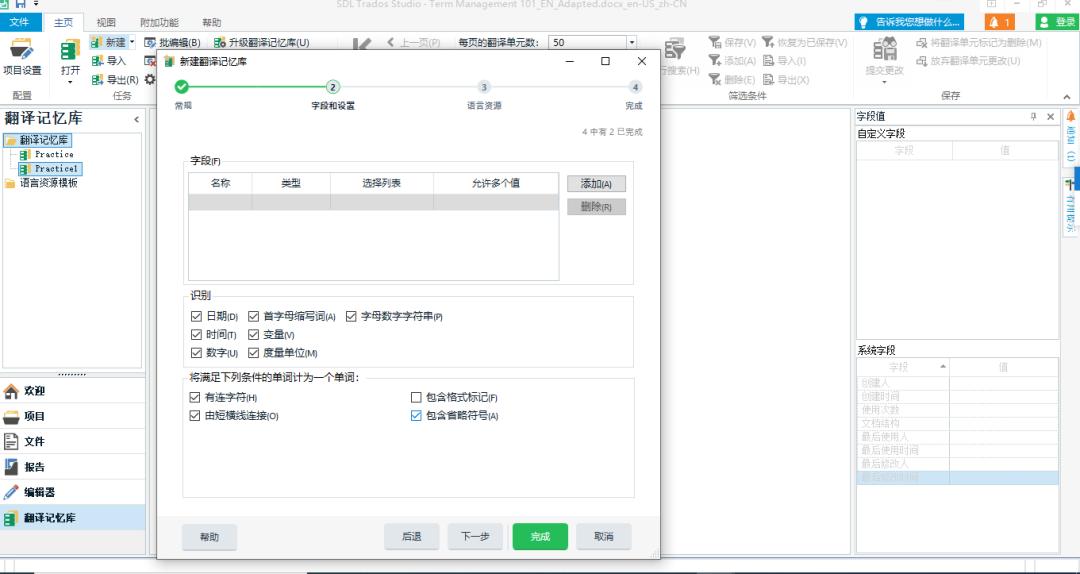Select the 主页 ribbon tab
Viewport: 1080px width, 574px height.
63,23
